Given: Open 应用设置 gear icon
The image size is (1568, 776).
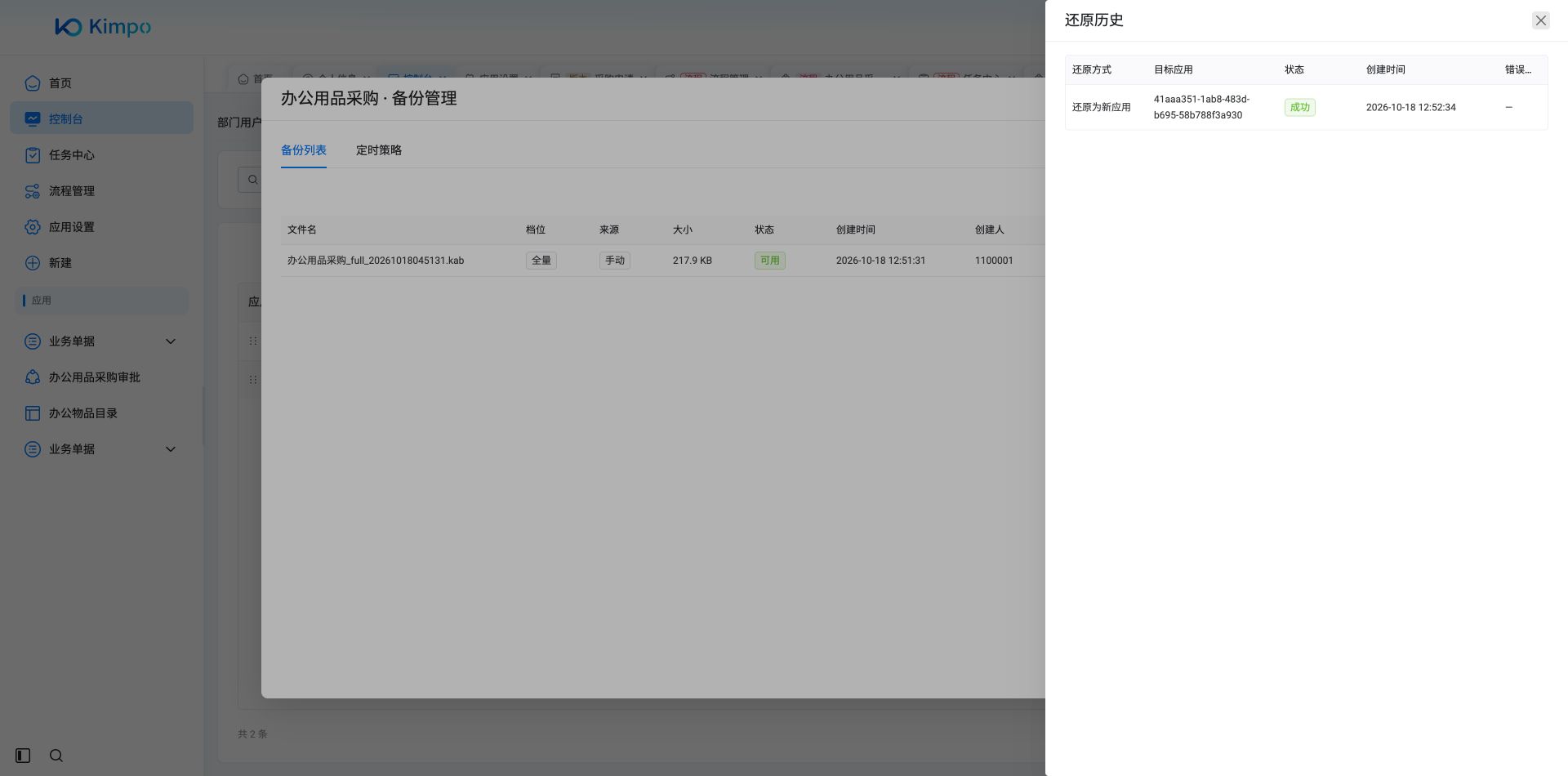Looking at the screenshot, I should (x=33, y=226).
